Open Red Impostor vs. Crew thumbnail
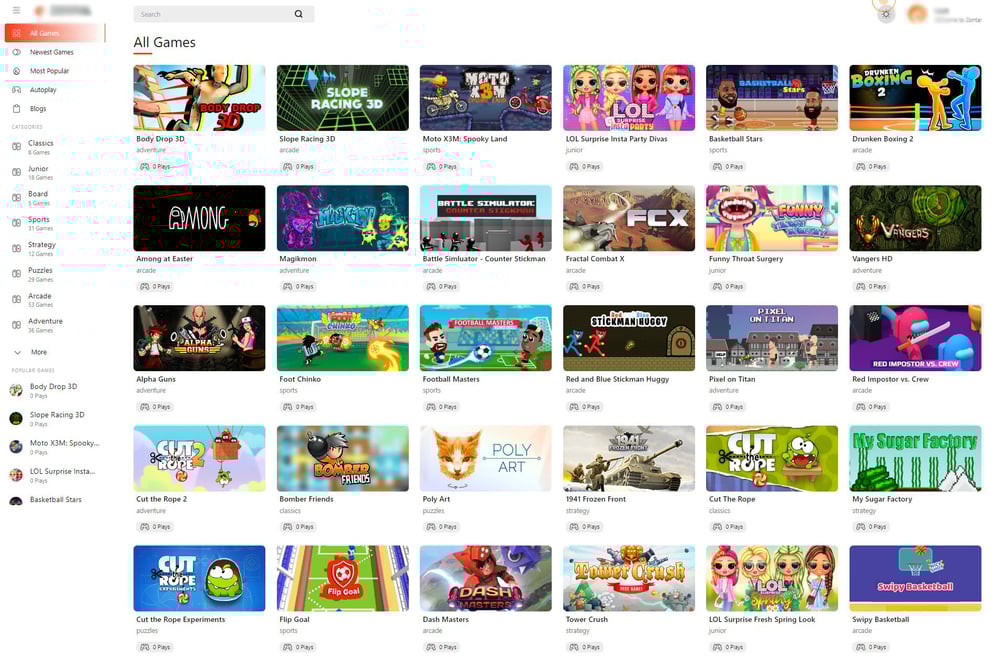This screenshot has height=657, width=1005. 915,338
